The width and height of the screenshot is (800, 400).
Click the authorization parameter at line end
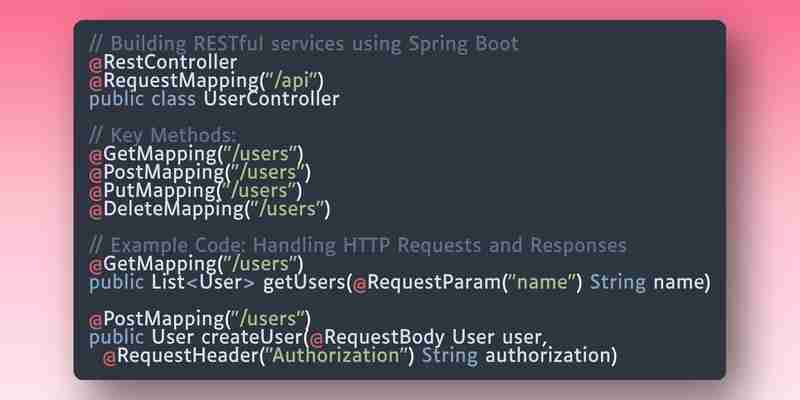click(x=547, y=356)
